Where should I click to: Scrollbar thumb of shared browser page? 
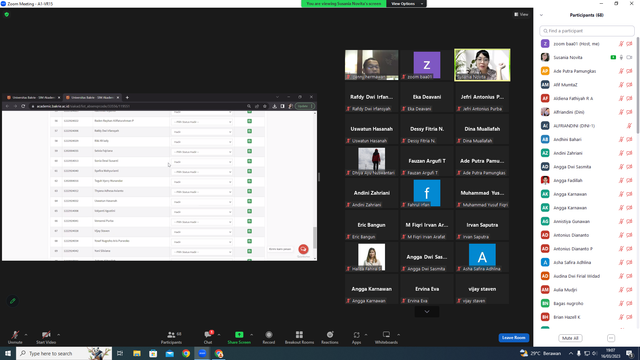click(x=314, y=237)
